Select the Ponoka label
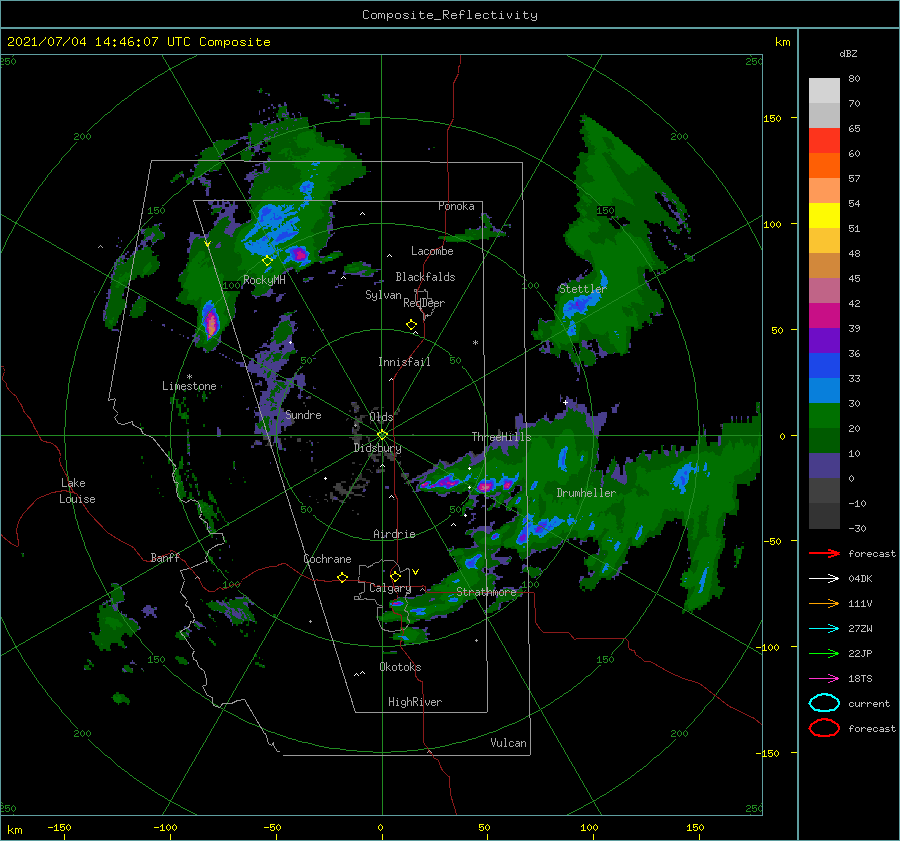 tap(456, 206)
